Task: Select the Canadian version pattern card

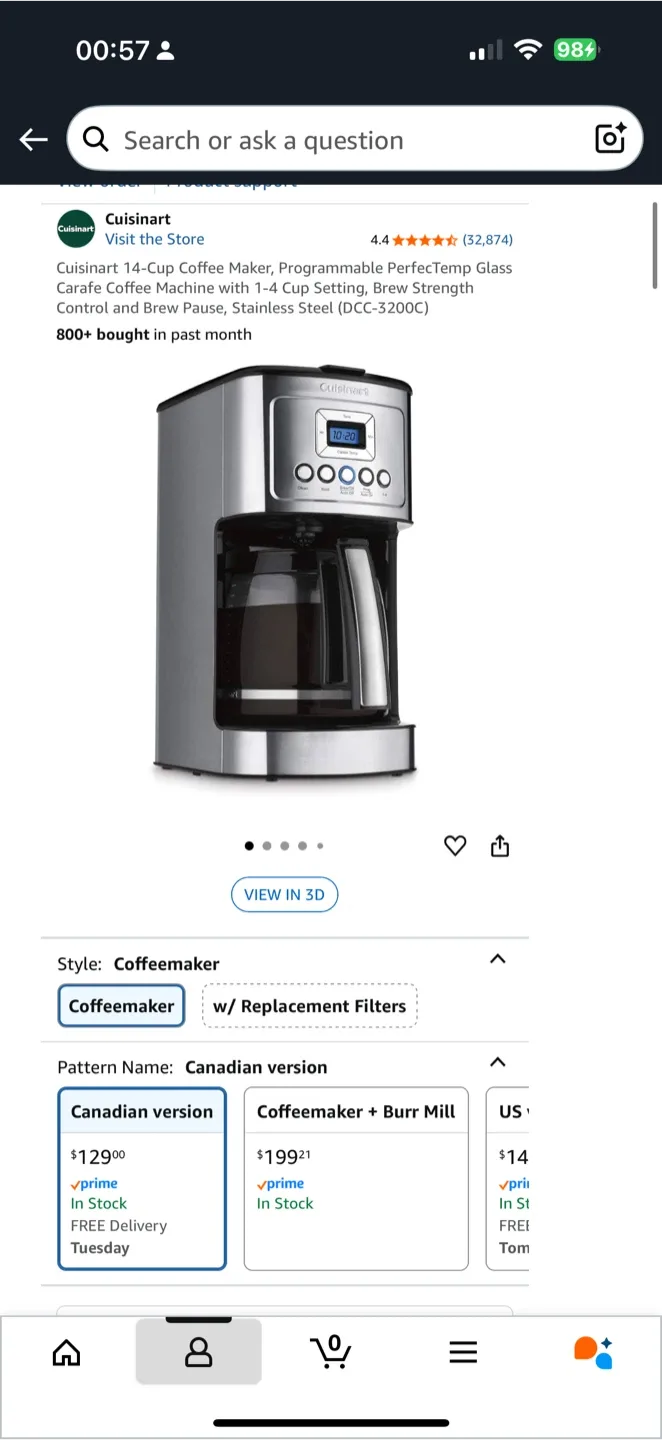Action: (142, 1178)
